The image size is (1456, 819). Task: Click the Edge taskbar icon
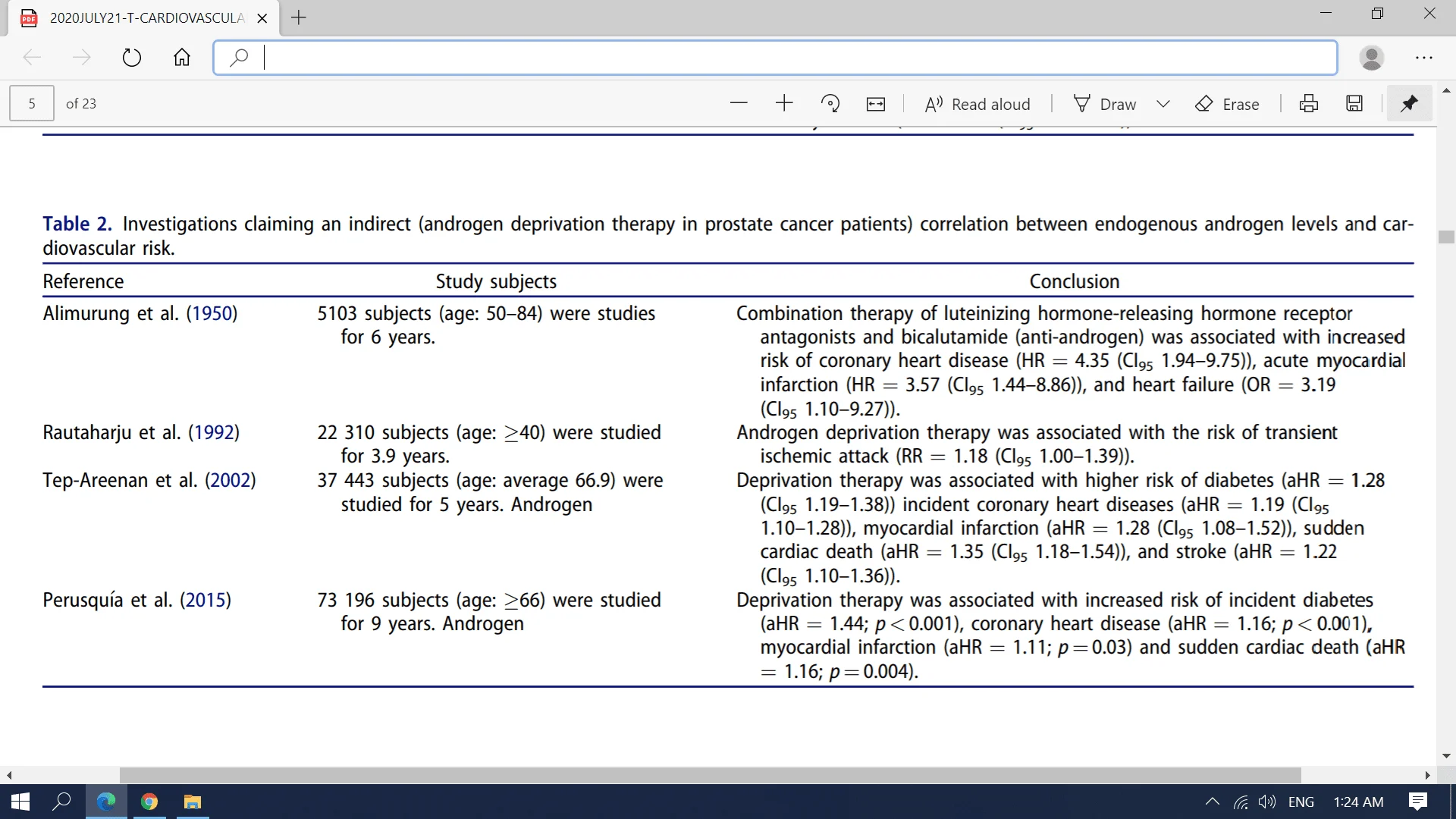click(x=106, y=802)
